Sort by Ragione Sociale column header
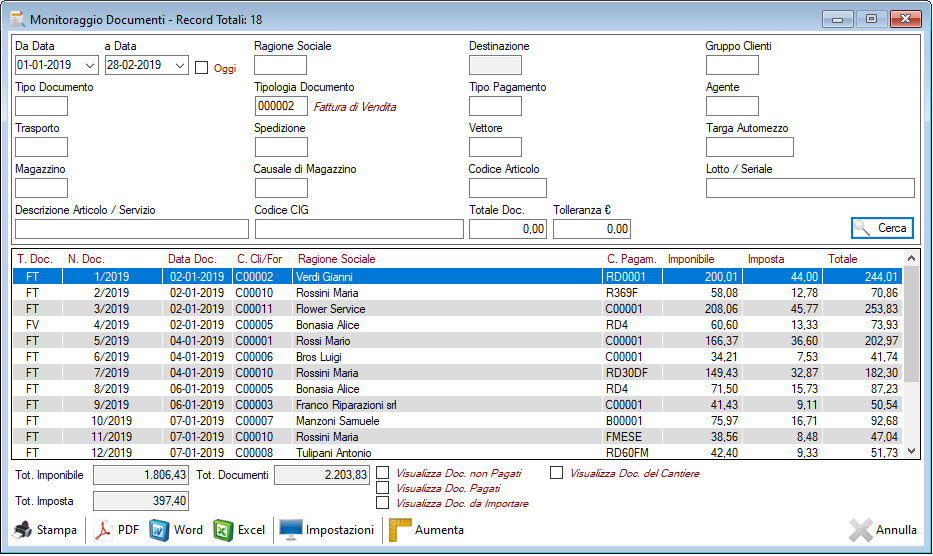This screenshot has height=556, width=933. (337, 259)
